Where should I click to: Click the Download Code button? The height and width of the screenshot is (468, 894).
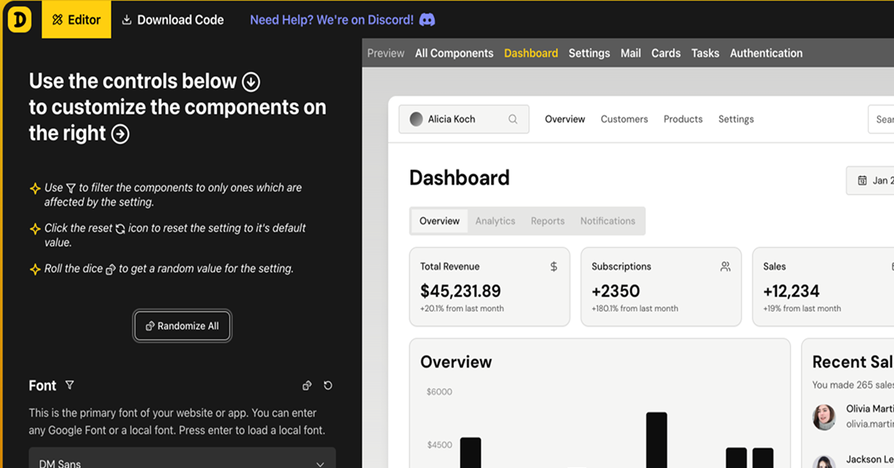point(172,20)
